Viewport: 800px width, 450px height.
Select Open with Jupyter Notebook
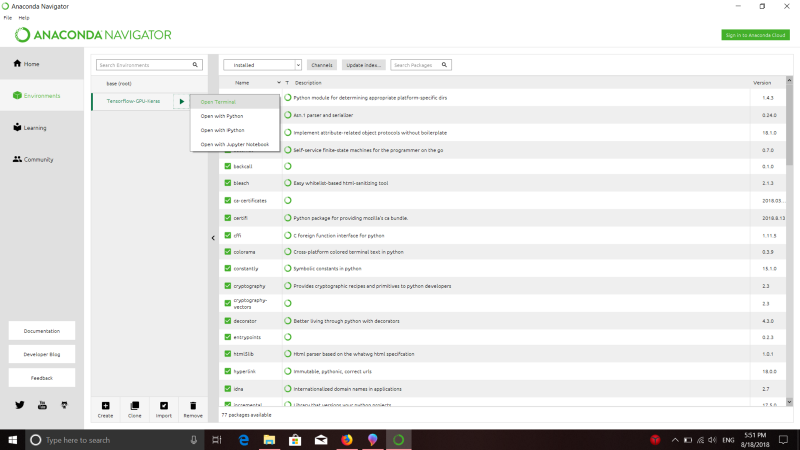235,144
